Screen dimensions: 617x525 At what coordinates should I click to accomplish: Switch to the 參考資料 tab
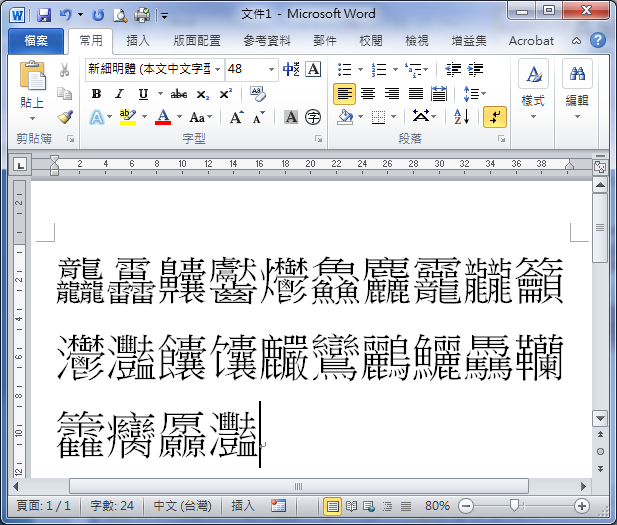pos(267,41)
